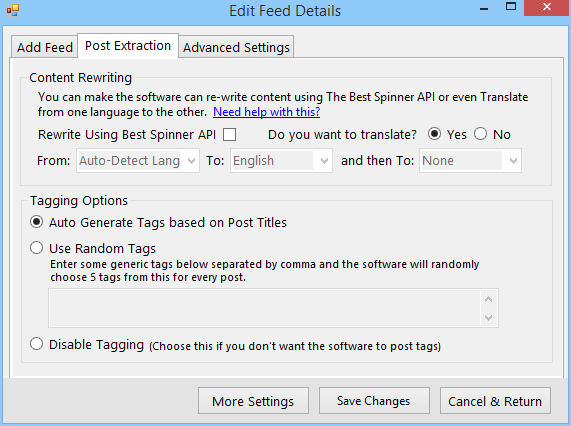Click the Save Changes button

[374, 401]
